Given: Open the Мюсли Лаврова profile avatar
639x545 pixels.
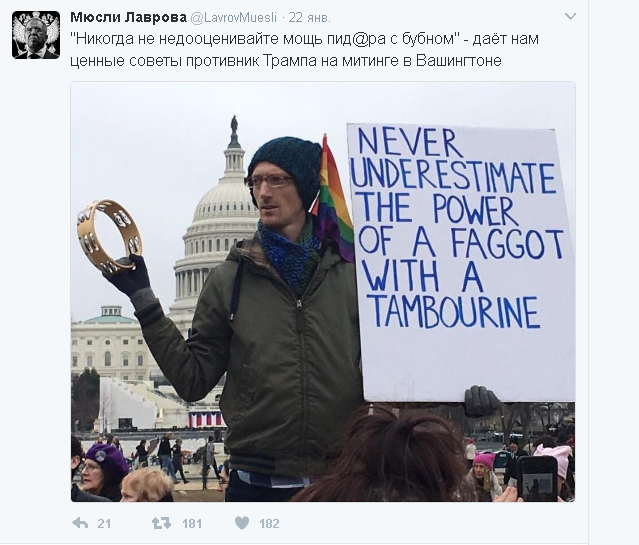Looking at the screenshot, I should click(36, 35).
